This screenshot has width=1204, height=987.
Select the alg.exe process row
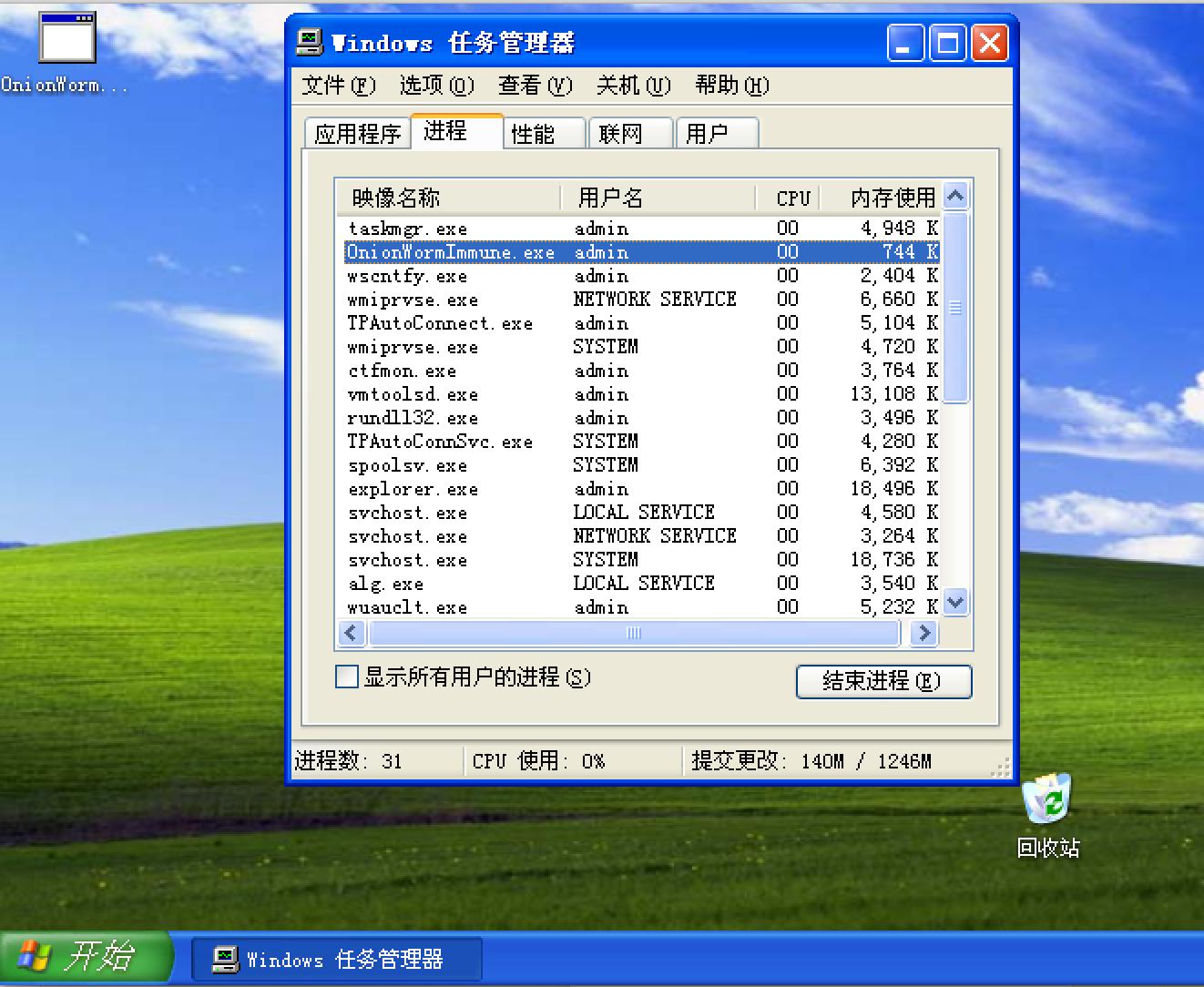641,584
